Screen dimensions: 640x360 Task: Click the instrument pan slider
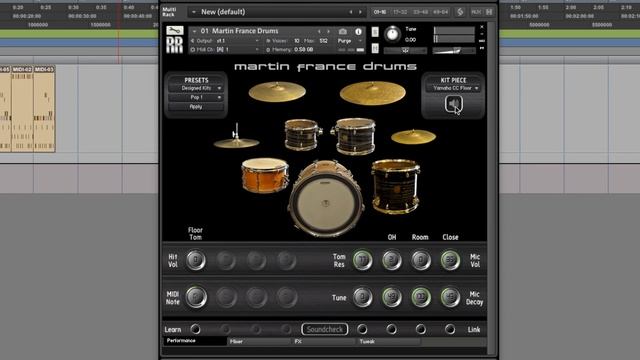point(405,51)
